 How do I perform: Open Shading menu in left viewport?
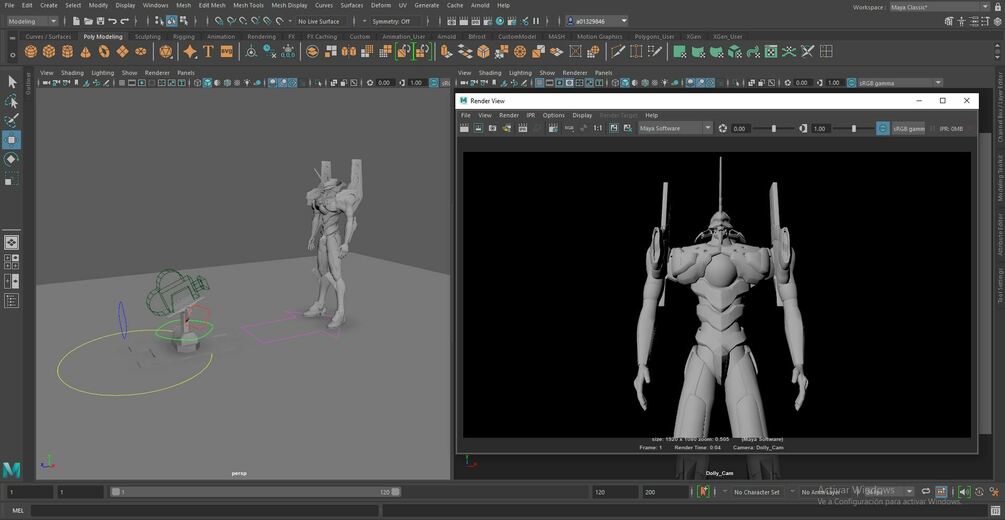72,72
